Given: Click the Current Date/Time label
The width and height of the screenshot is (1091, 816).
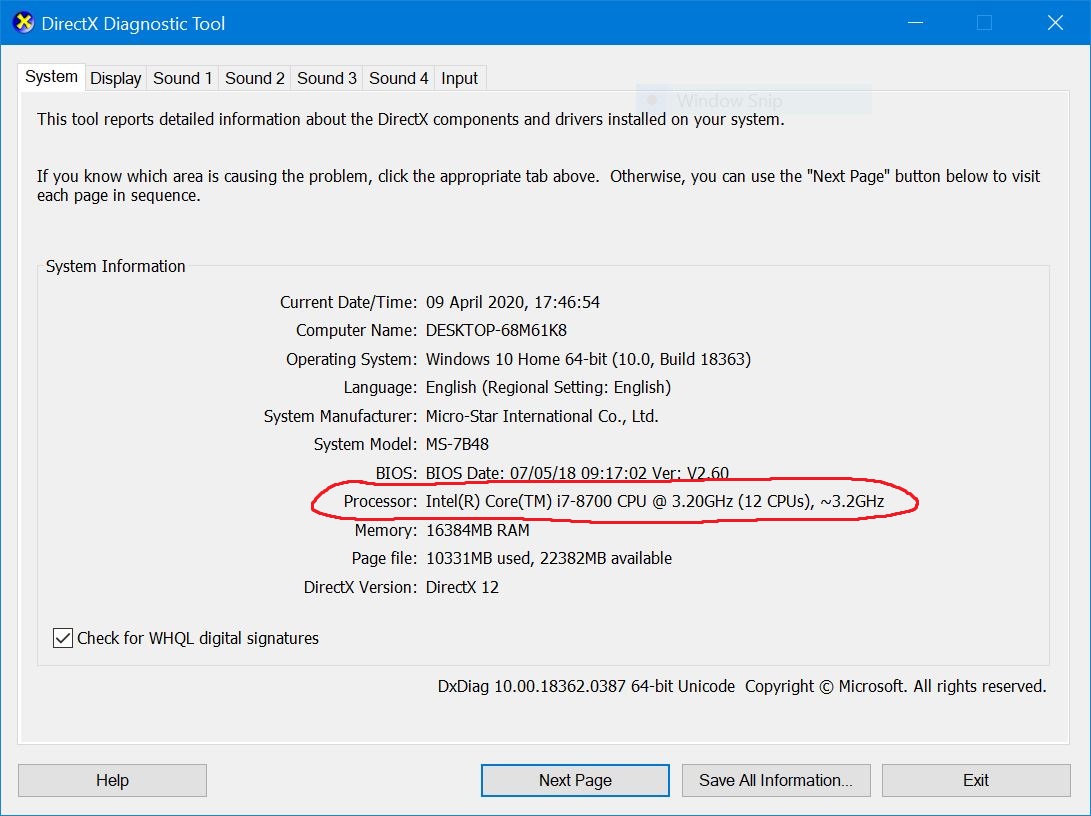Looking at the screenshot, I should click(x=349, y=302).
